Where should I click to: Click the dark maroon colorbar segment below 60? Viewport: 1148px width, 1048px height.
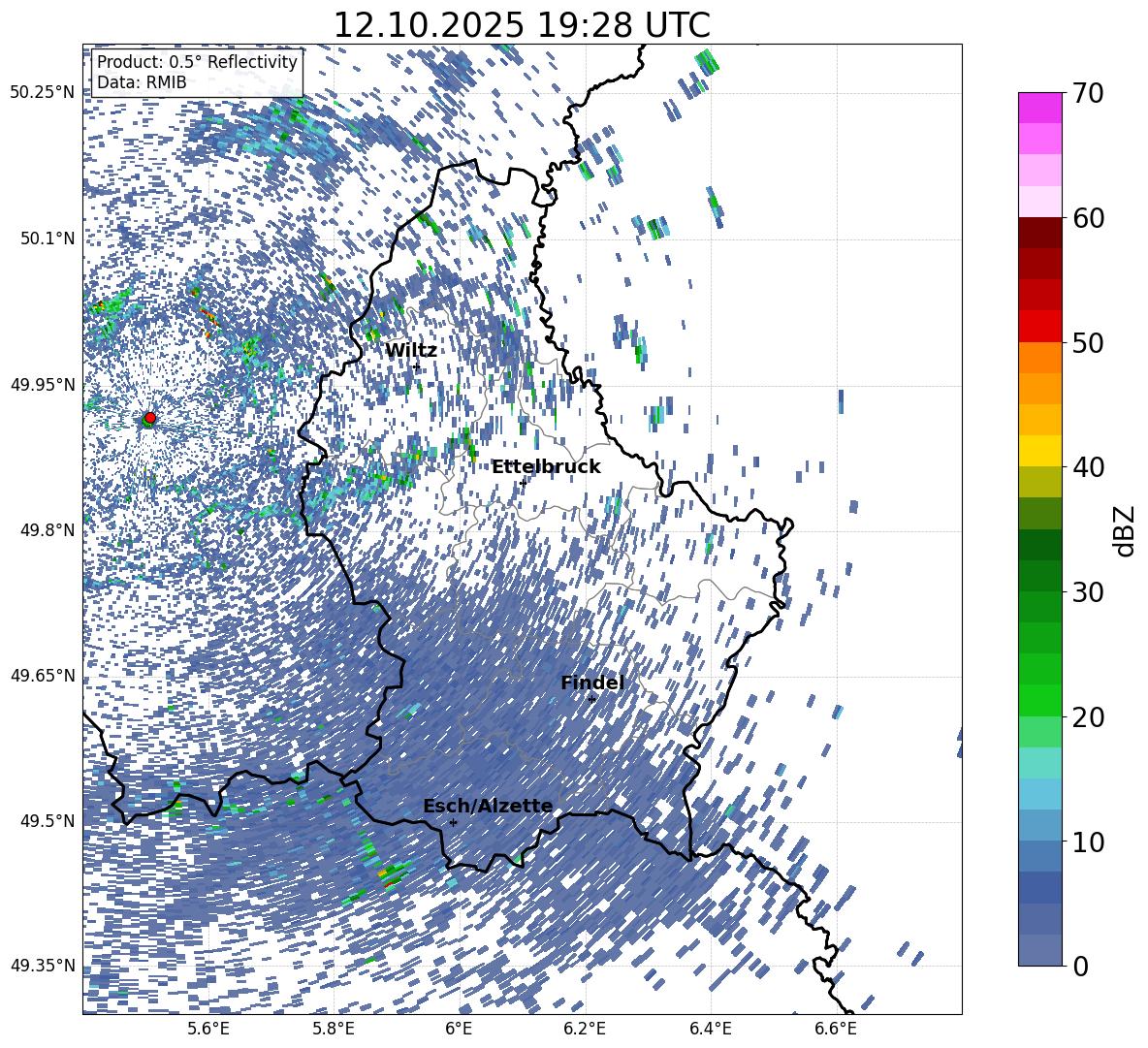1040,233
